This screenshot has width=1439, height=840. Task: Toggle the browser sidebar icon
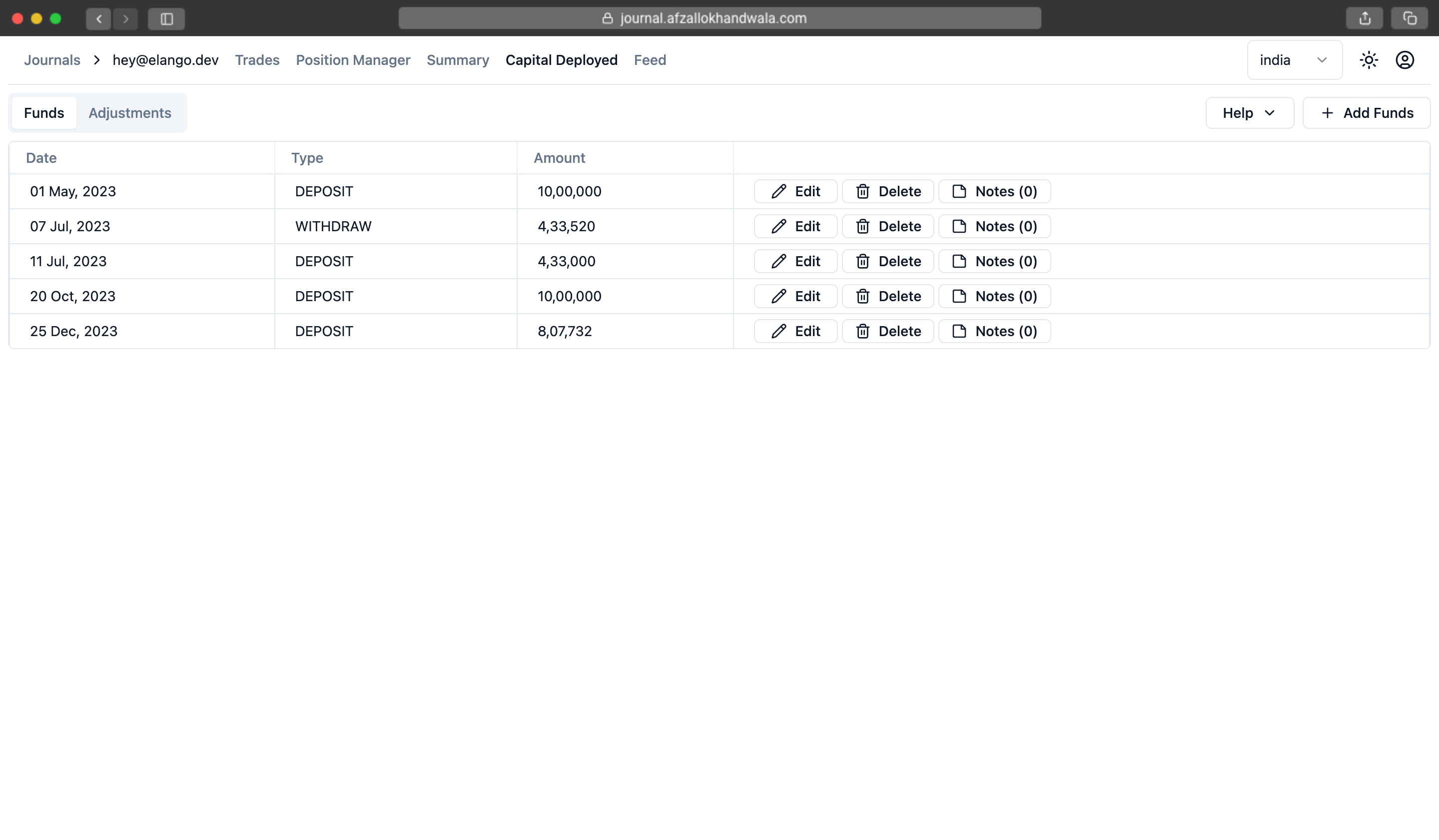(166, 19)
